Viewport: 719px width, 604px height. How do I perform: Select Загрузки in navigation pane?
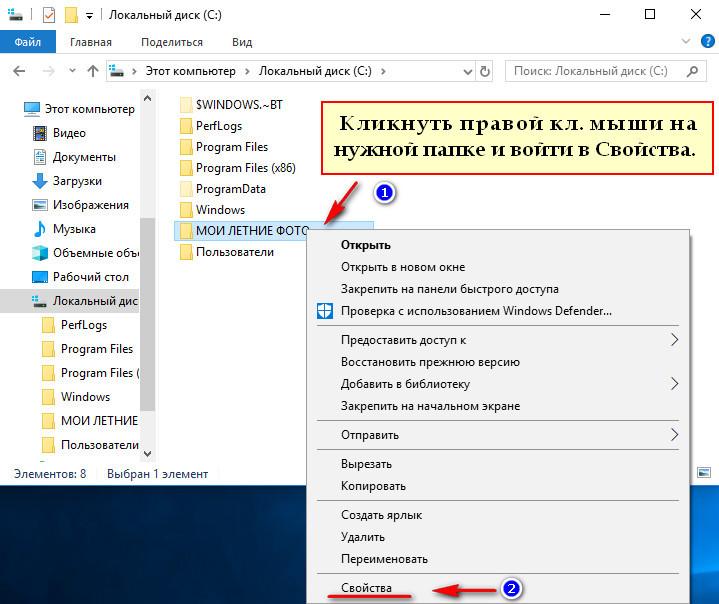[x=67, y=181]
